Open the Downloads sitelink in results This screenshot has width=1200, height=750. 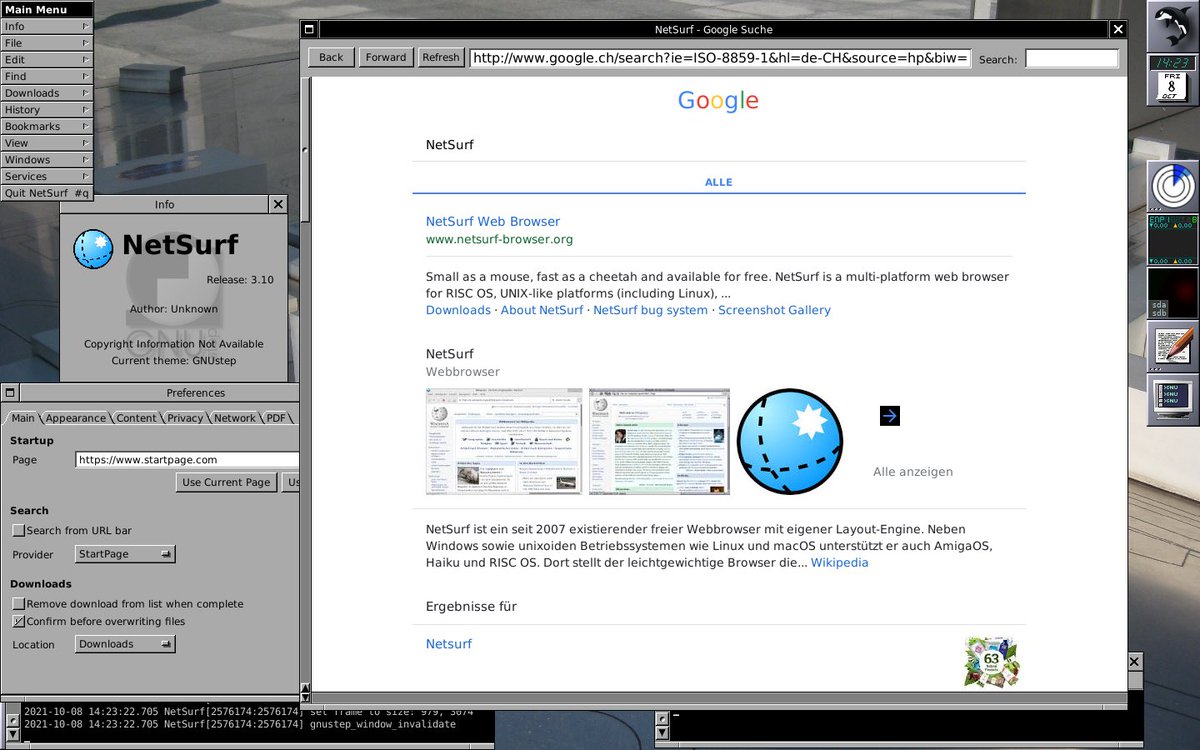click(x=458, y=310)
